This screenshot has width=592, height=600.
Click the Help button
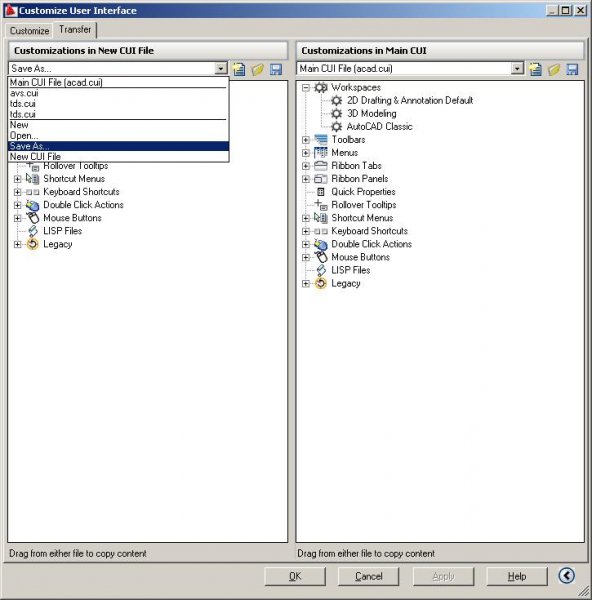click(x=517, y=576)
